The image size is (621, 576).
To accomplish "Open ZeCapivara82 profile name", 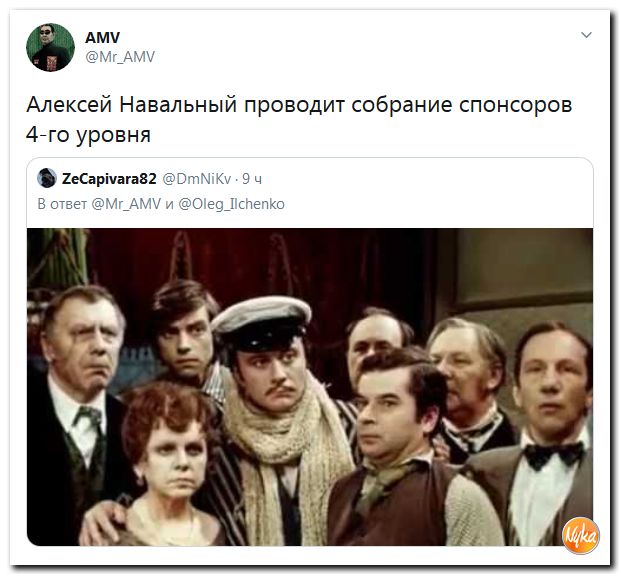I will tap(109, 179).
